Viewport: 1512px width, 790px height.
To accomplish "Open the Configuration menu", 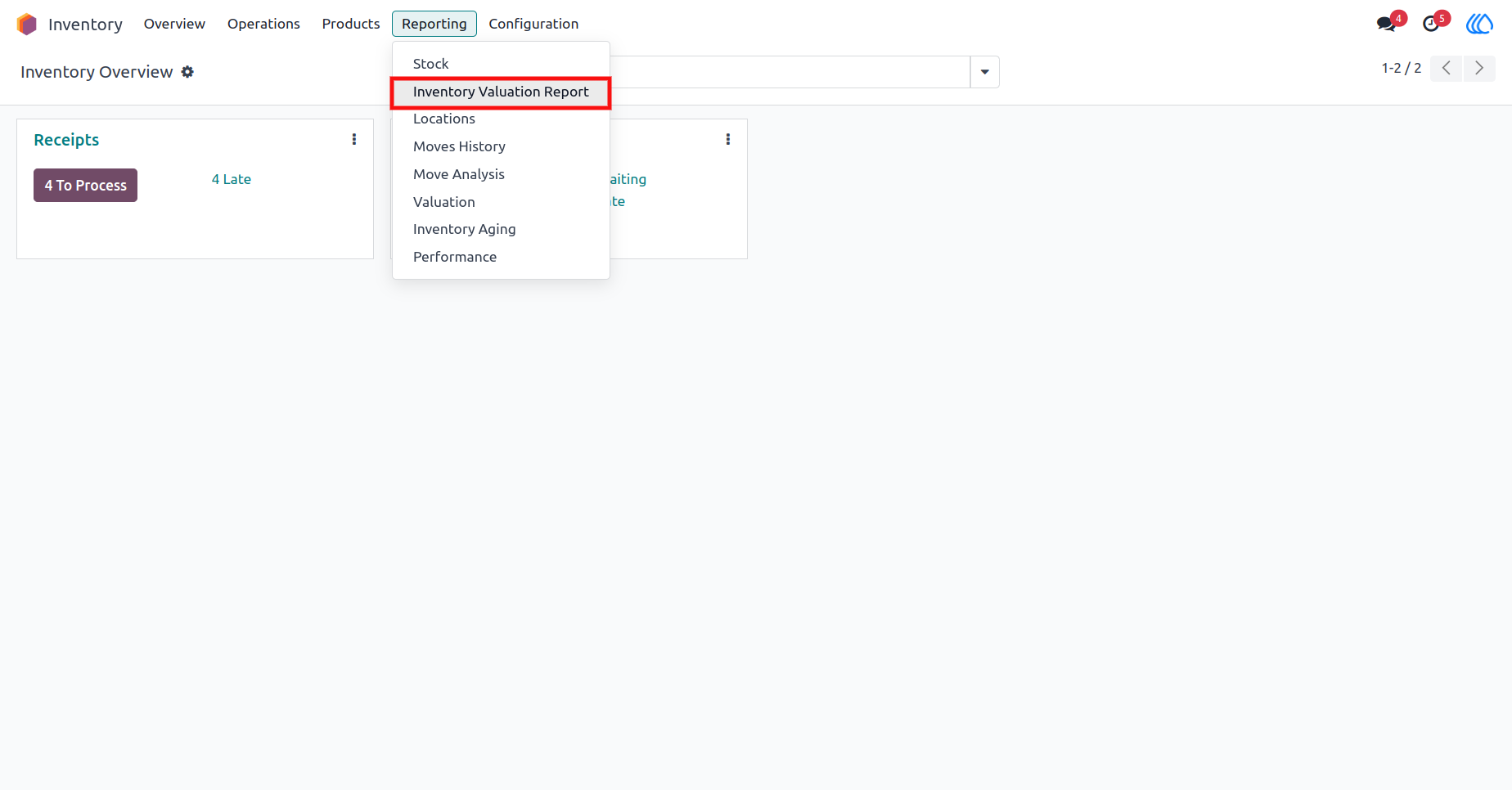I will 533,24.
